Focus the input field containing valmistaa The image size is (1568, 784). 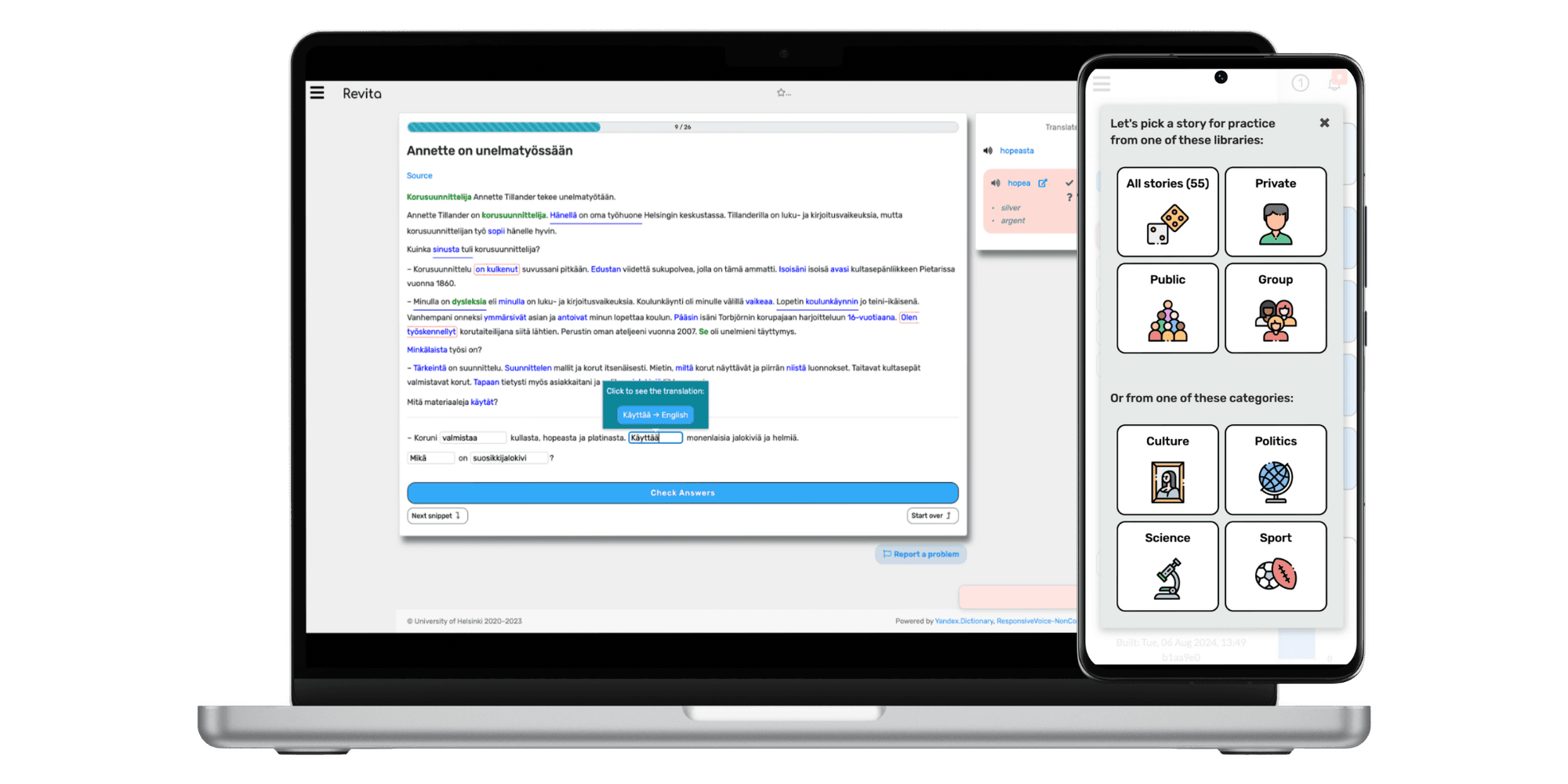473,438
